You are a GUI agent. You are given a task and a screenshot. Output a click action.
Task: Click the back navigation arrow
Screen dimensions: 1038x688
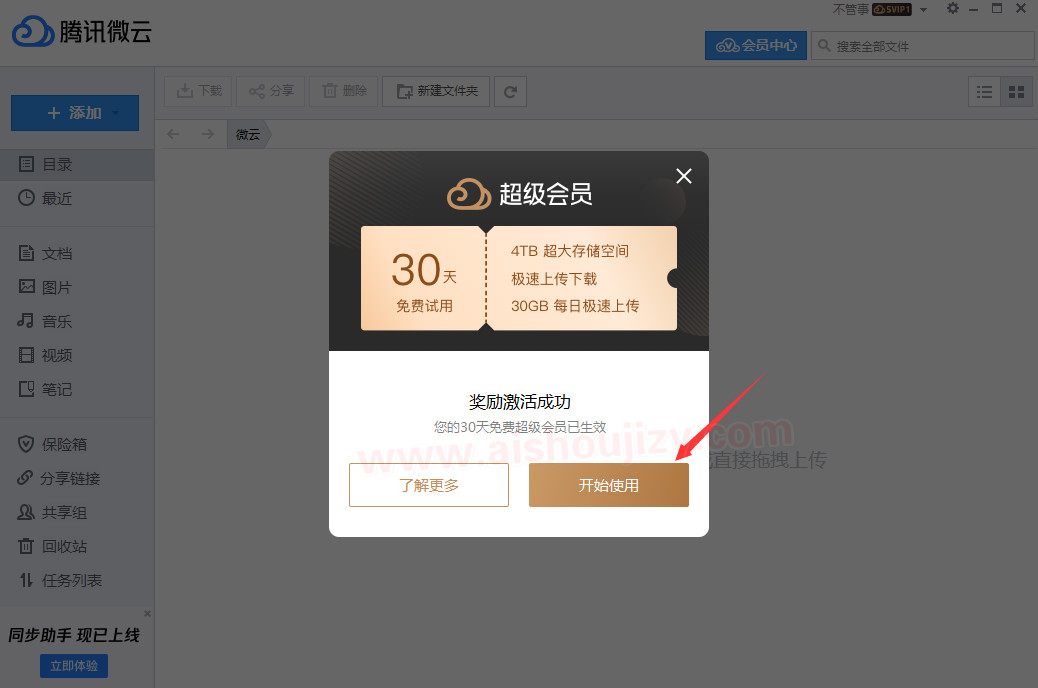pyautogui.click(x=173, y=134)
